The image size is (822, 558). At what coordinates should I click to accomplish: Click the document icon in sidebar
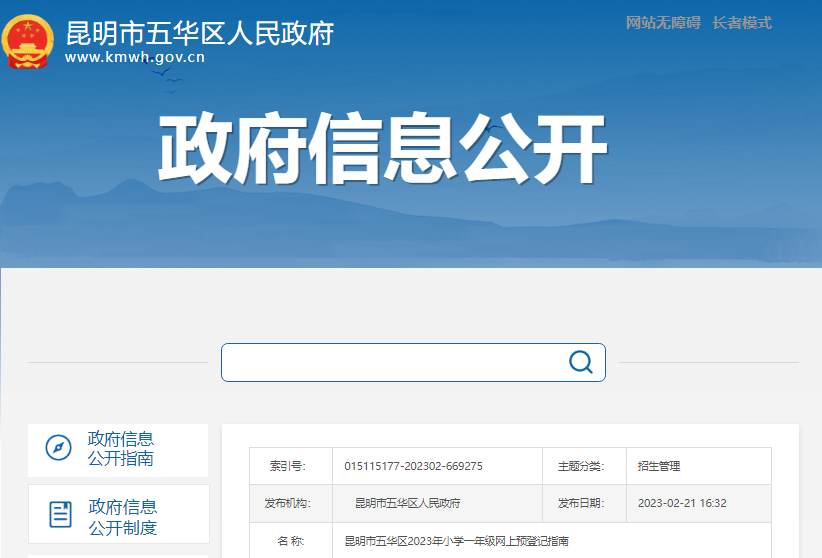61,515
